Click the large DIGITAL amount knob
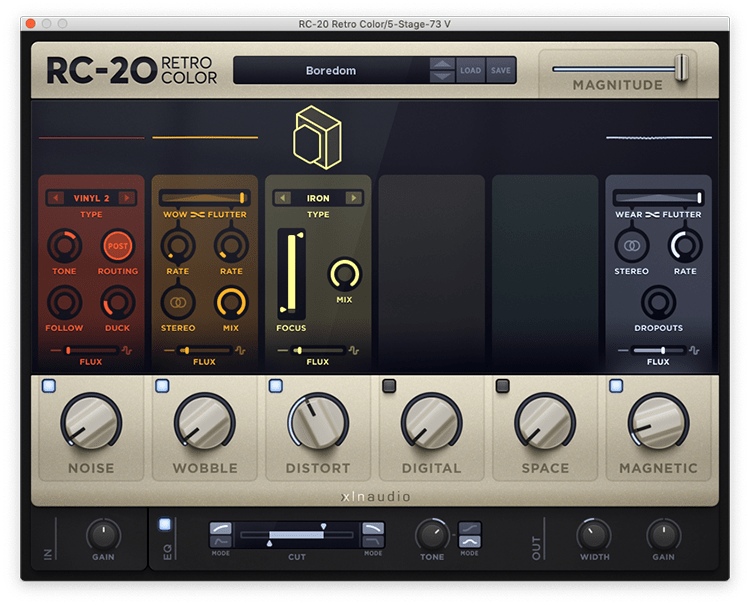Viewport: 750px width, 605px height. coord(431,422)
